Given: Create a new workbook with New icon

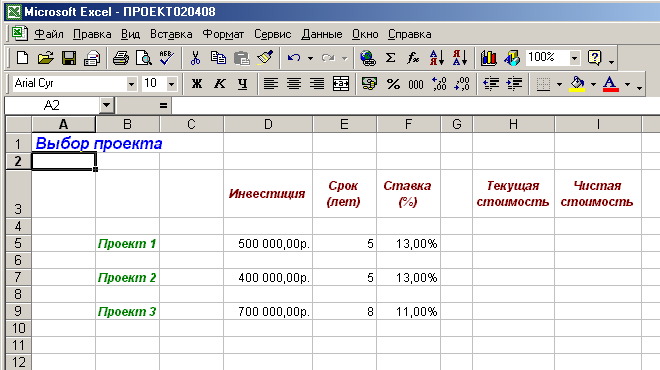Looking at the screenshot, I should click(x=22, y=58).
